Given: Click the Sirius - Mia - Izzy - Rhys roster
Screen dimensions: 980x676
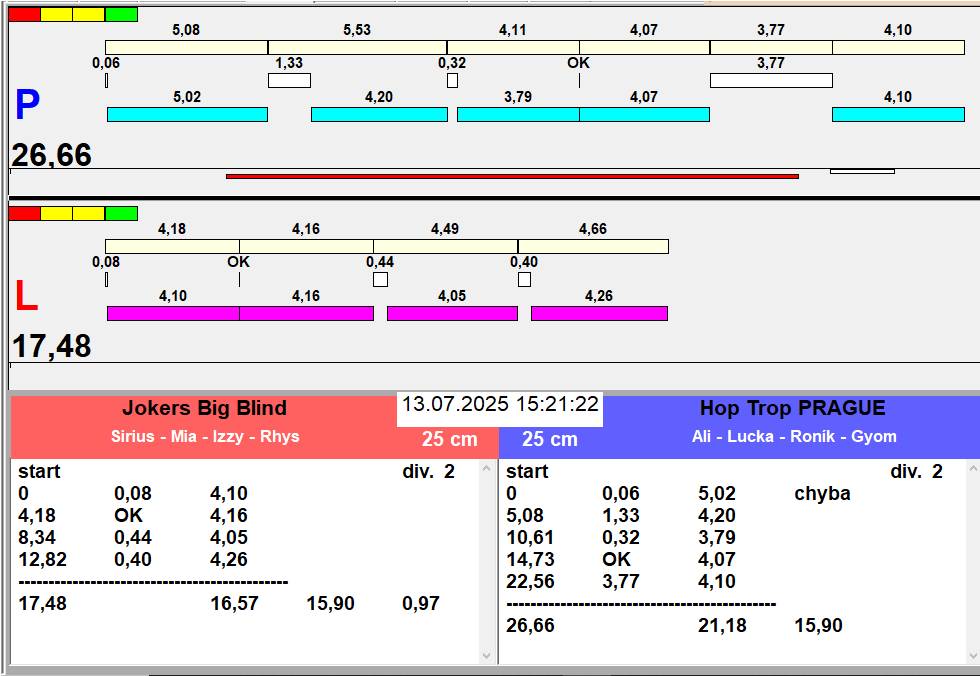Looking at the screenshot, I should (205, 436).
